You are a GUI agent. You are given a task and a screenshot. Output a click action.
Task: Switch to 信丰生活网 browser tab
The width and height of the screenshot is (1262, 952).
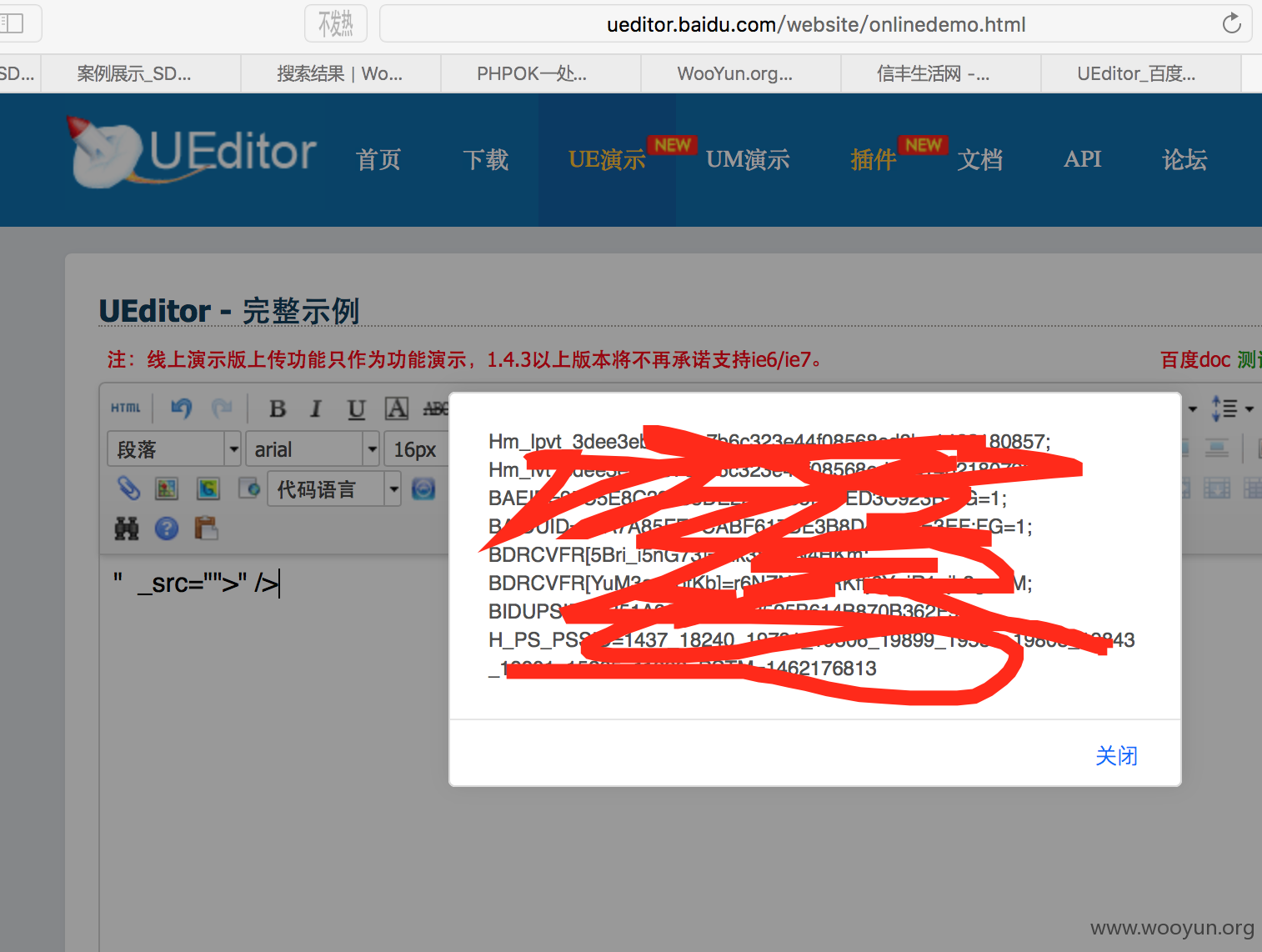pos(941,73)
